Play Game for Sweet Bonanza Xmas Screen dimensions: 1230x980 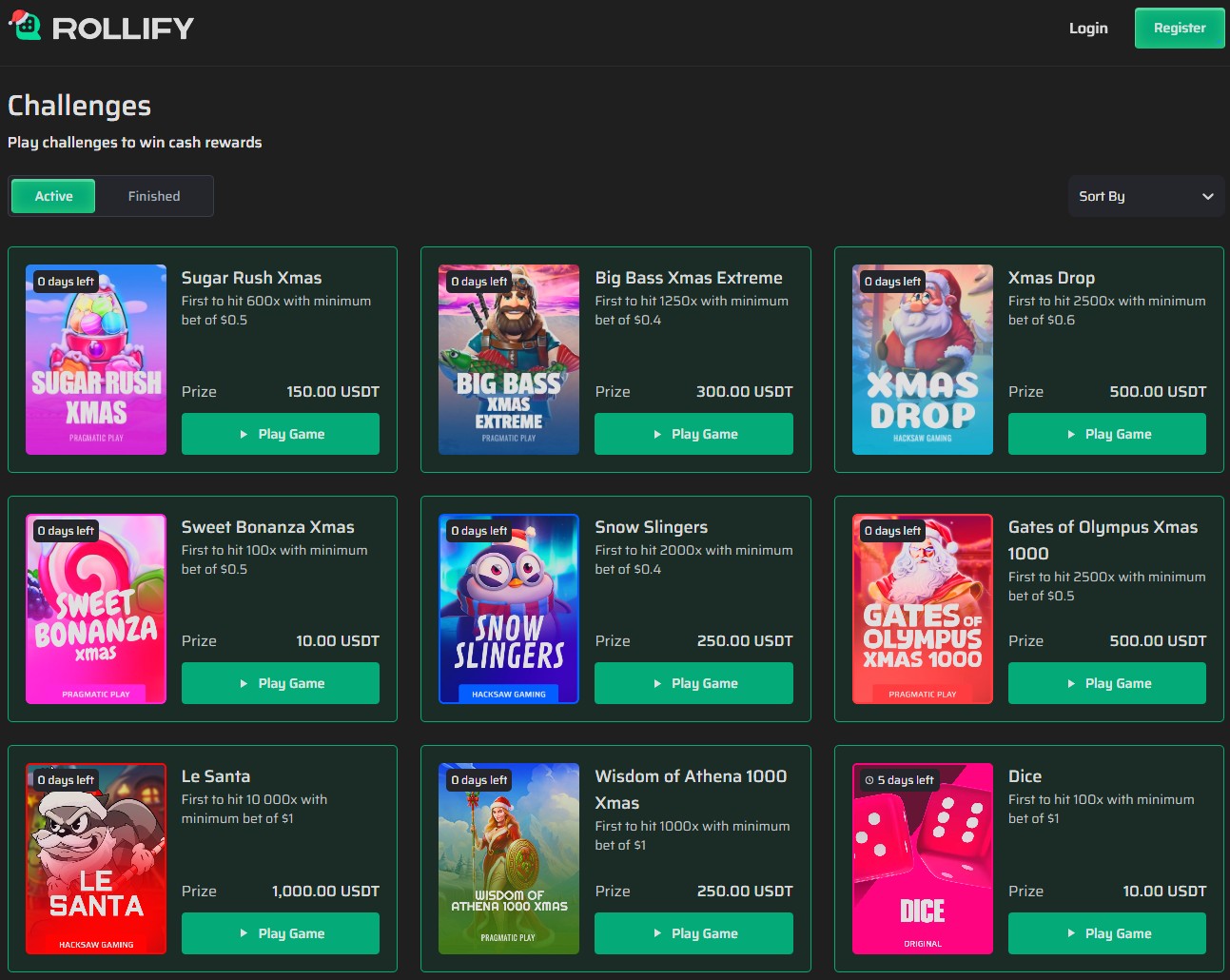click(281, 683)
